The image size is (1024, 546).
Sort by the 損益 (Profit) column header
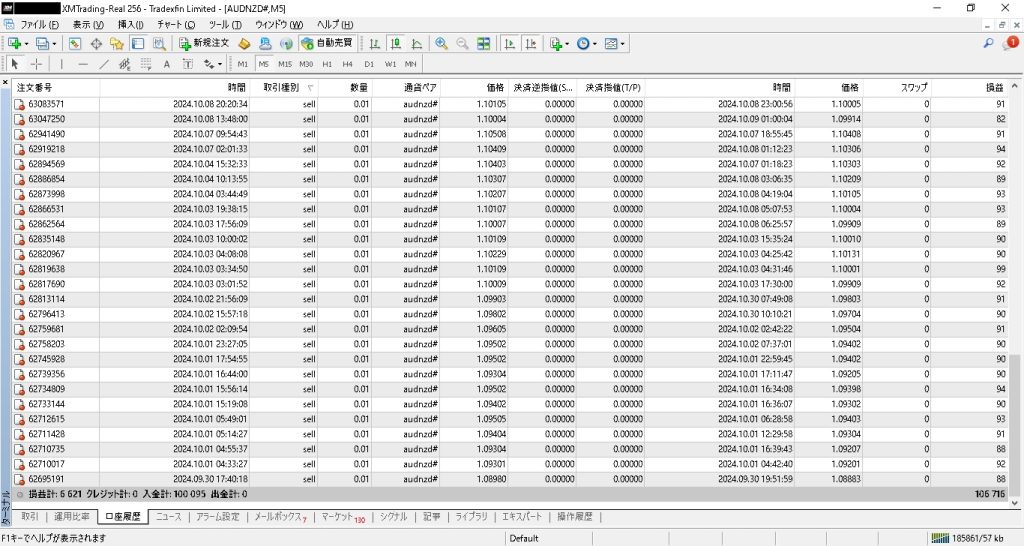pyautogui.click(x=993, y=88)
